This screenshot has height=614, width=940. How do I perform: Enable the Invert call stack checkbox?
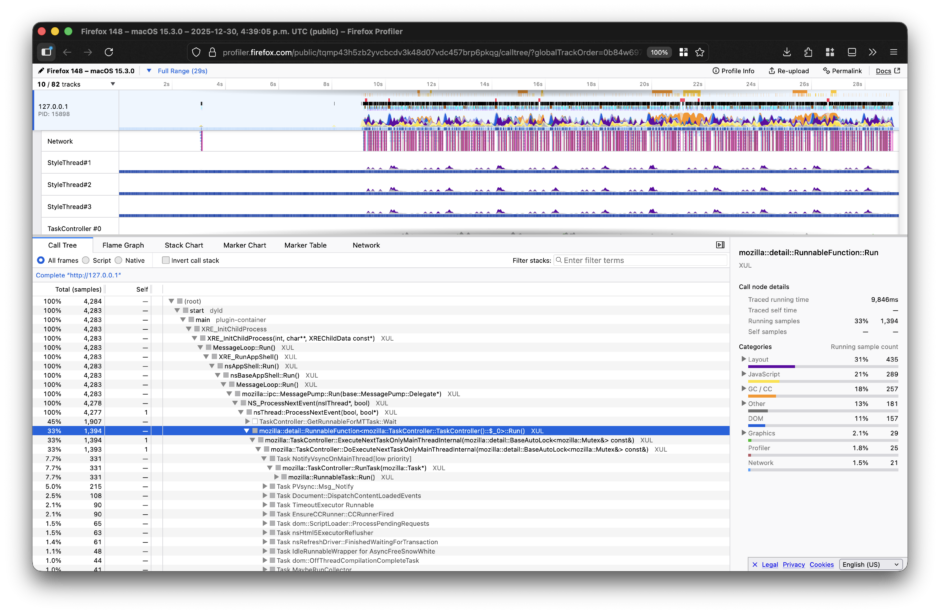pyautogui.click(x=166, y=260)
